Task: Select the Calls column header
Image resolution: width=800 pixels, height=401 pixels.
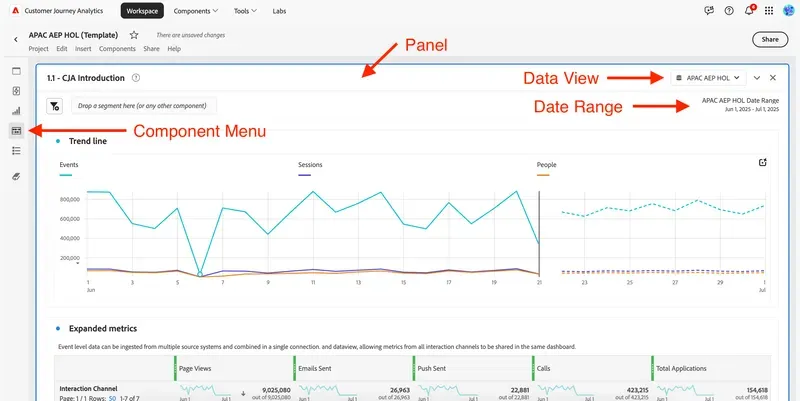Action: [x=543, y=368]
